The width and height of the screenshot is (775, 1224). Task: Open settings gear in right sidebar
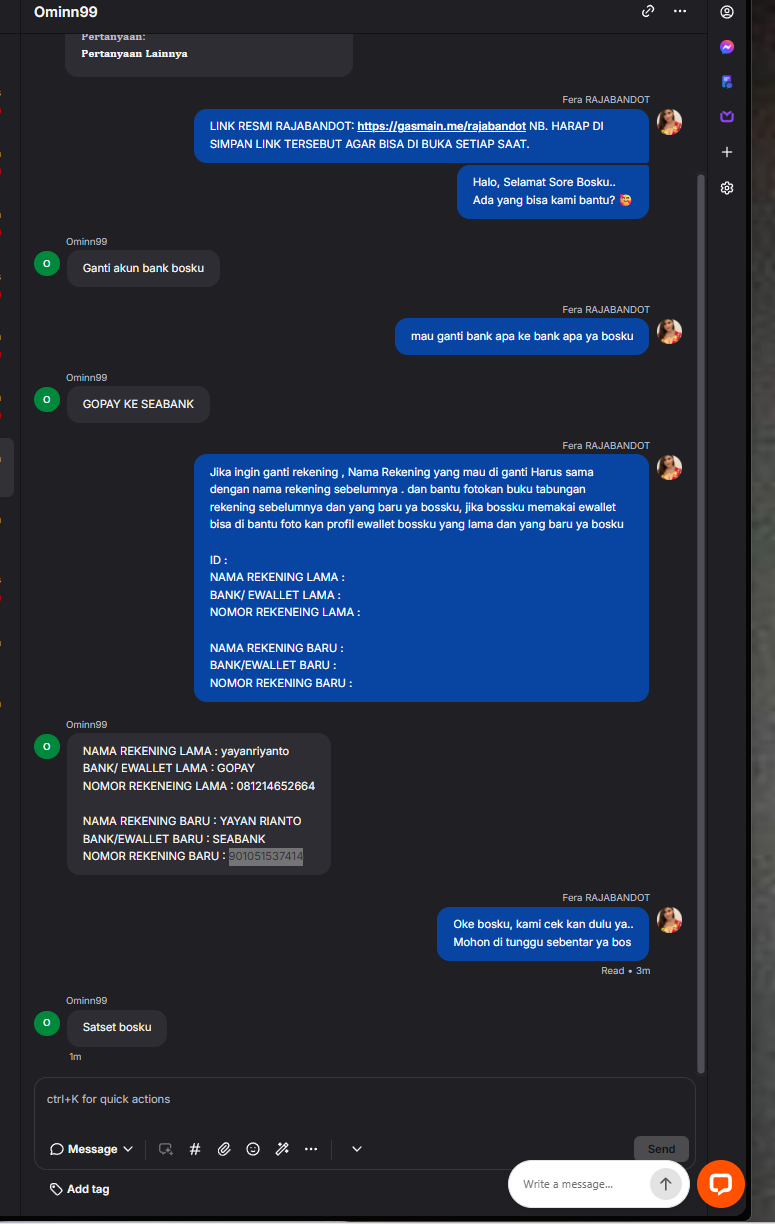(x=727, y=188)
